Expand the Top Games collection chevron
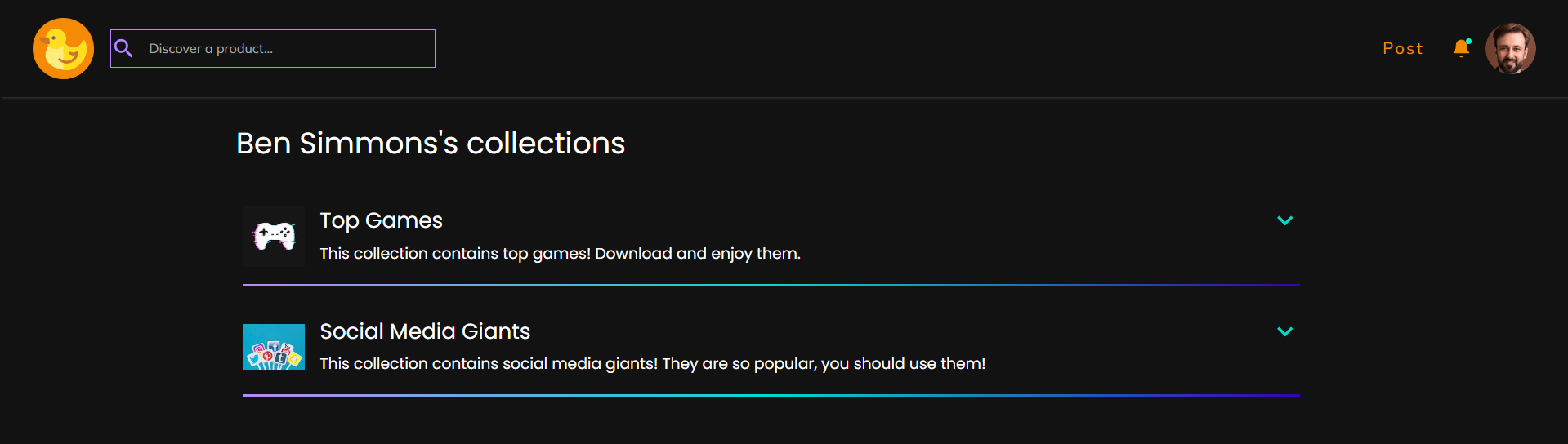Screen dimensions: 1568x444 (x=1284, y=220)
